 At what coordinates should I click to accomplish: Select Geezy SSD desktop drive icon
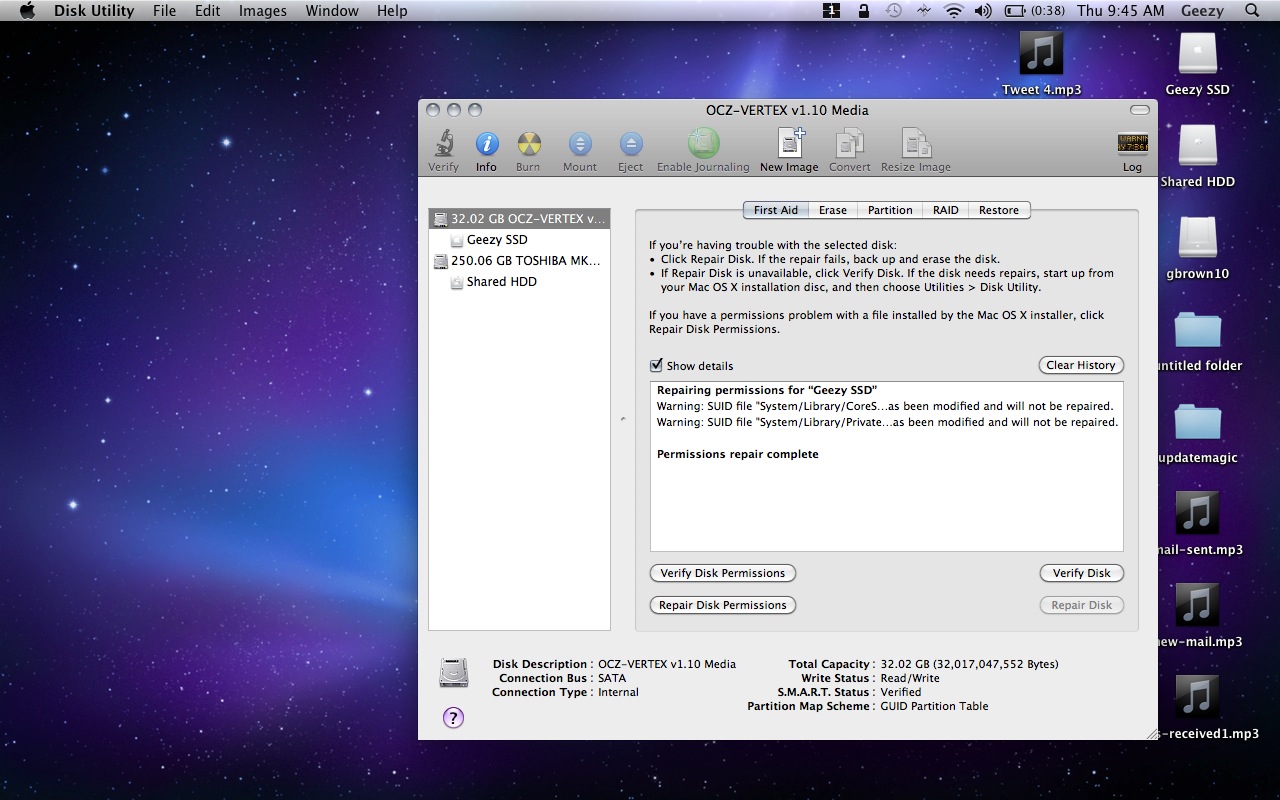[x=1197, y=53]
